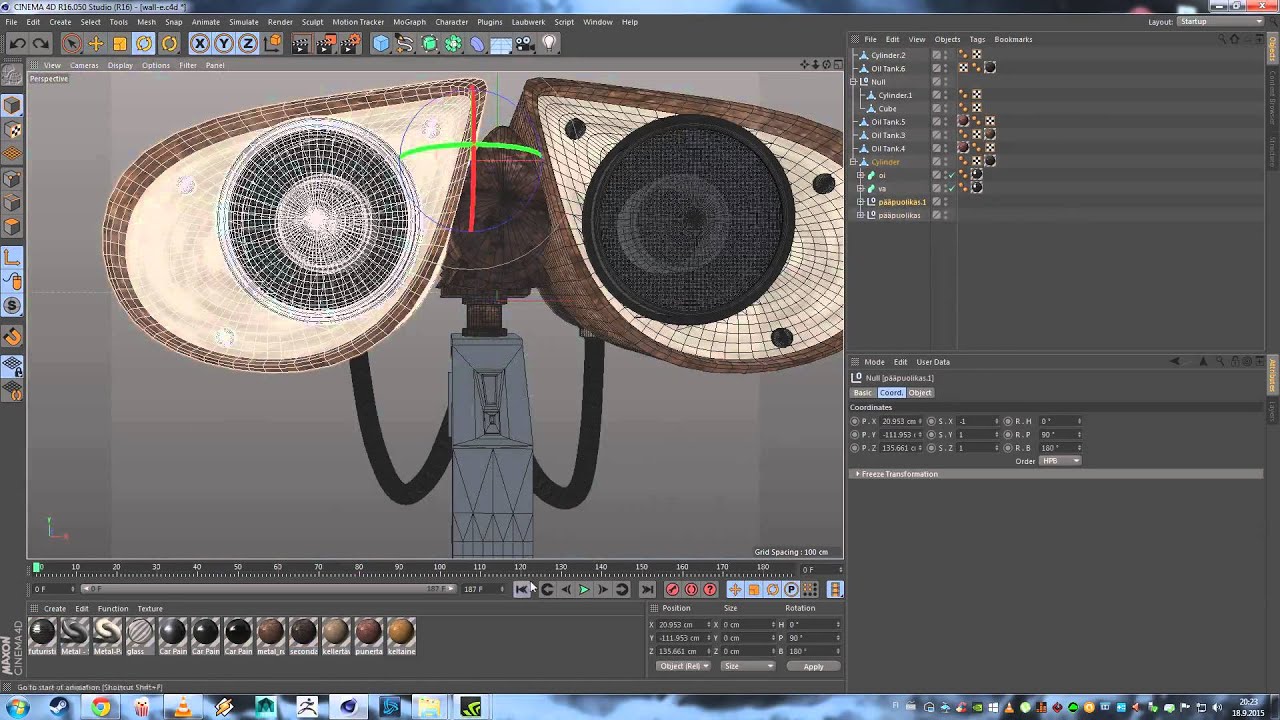The image size is (1280, 720).
Task: Open the spline pen tool
Action: [404, 43]
